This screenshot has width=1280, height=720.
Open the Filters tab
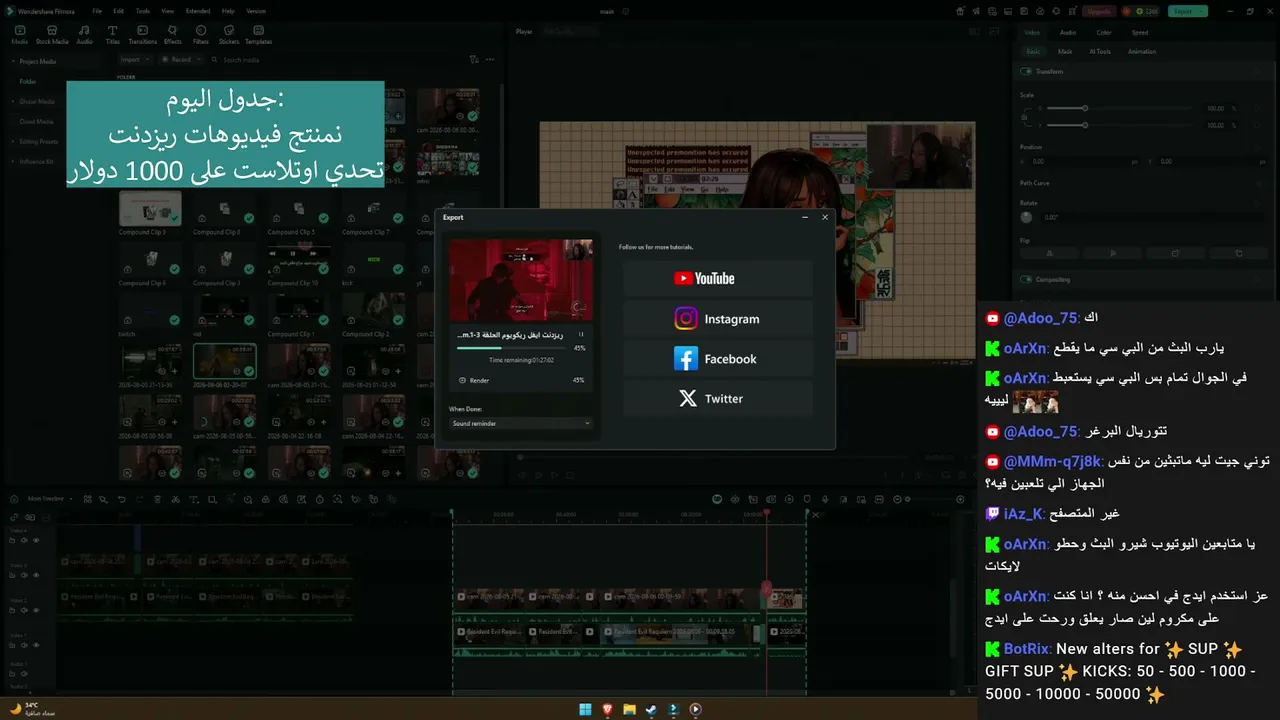tap(200, 35)
